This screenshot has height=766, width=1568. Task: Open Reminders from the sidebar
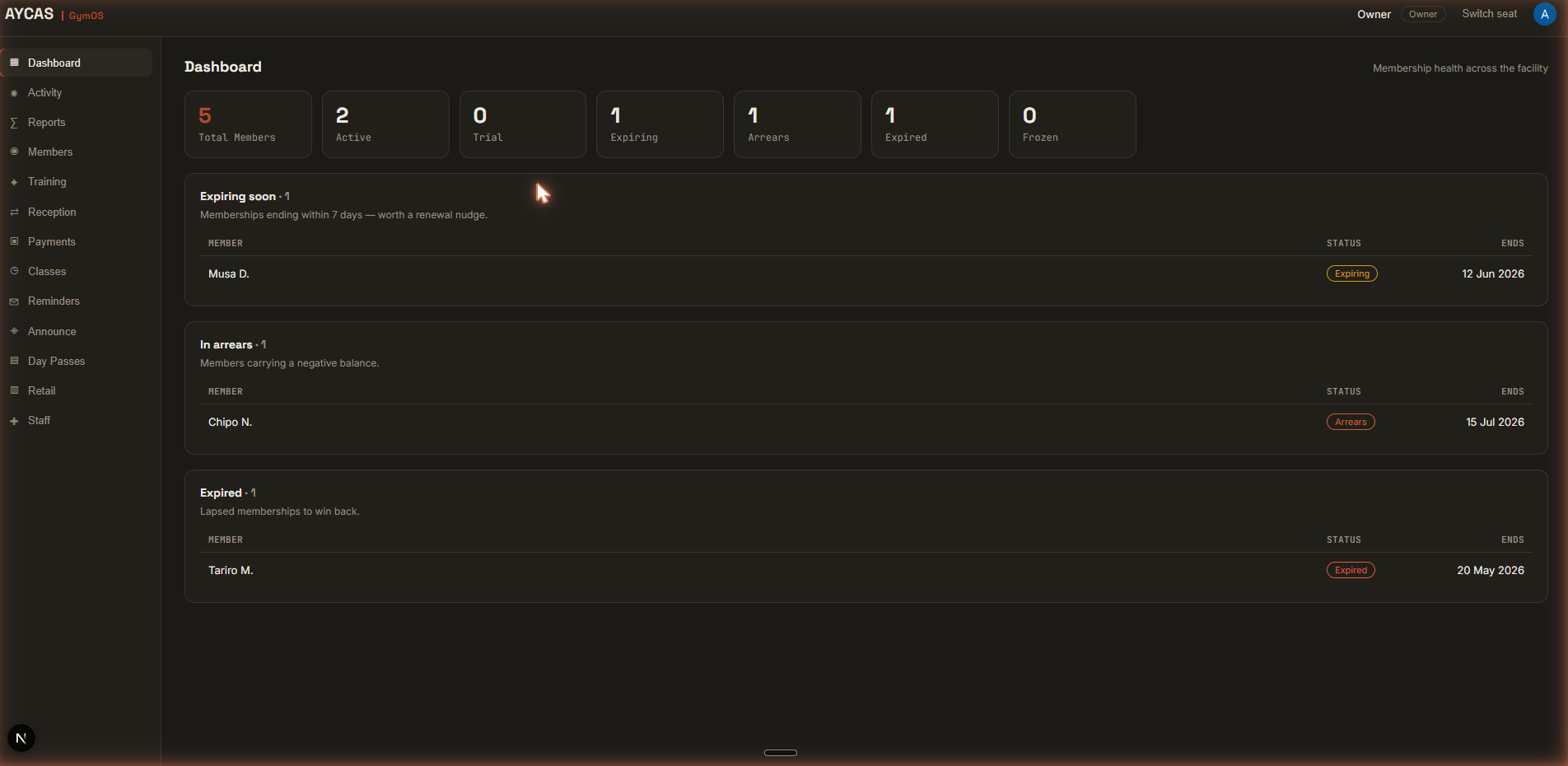point(77,301)
